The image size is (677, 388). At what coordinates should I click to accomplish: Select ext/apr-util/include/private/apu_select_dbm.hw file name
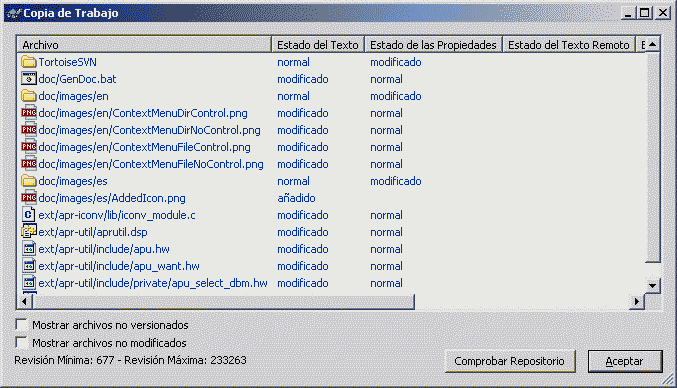click(x=153, y=283)
